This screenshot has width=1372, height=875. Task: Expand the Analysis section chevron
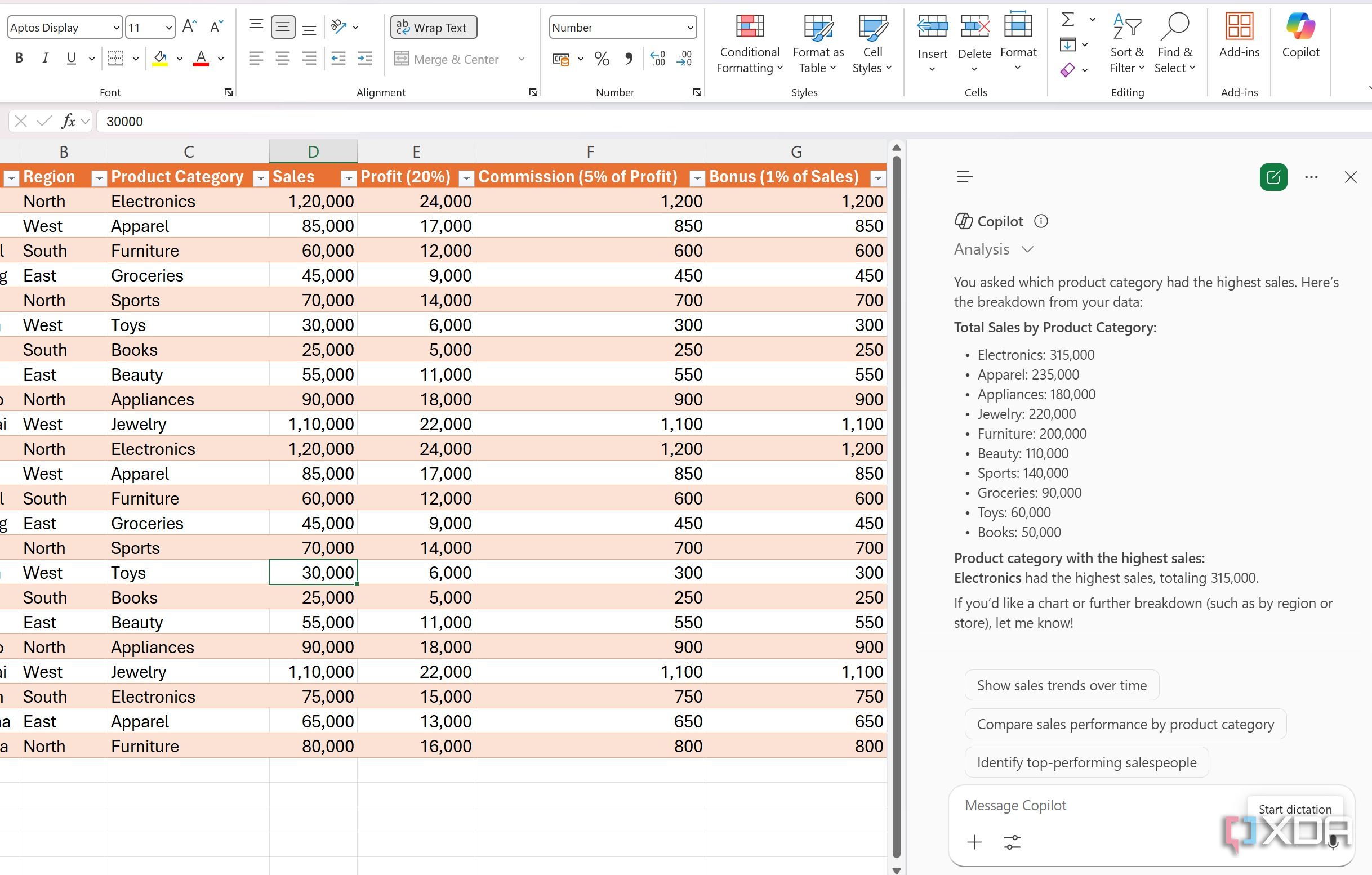(1027, 249)
